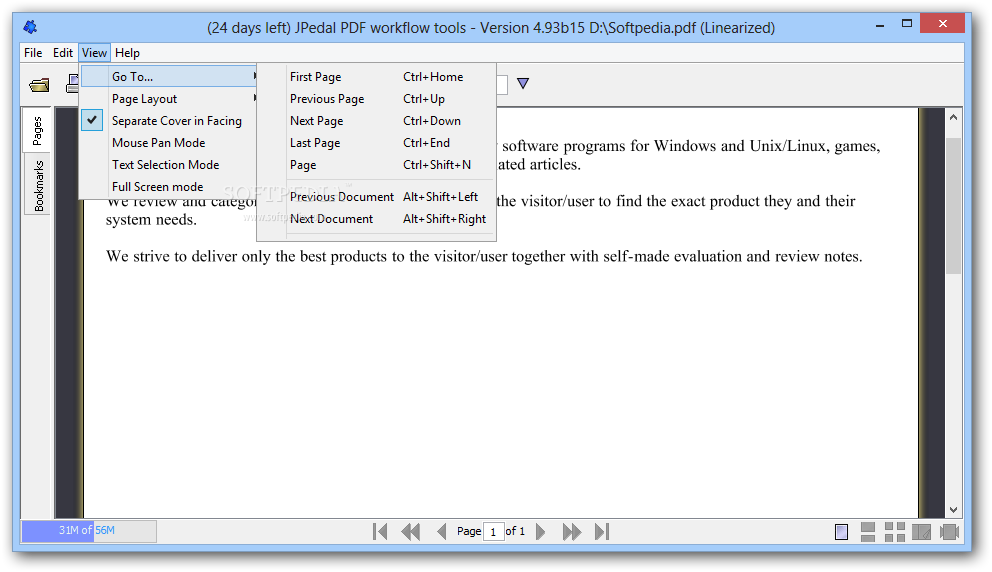
Task: Choose Previous Page menu entry
Action: tap(377, 99)
